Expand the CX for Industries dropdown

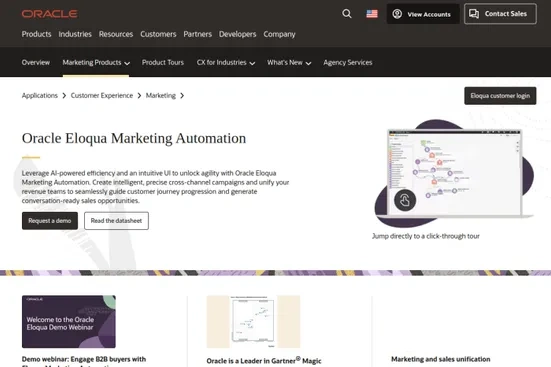[x=226, y=63]
